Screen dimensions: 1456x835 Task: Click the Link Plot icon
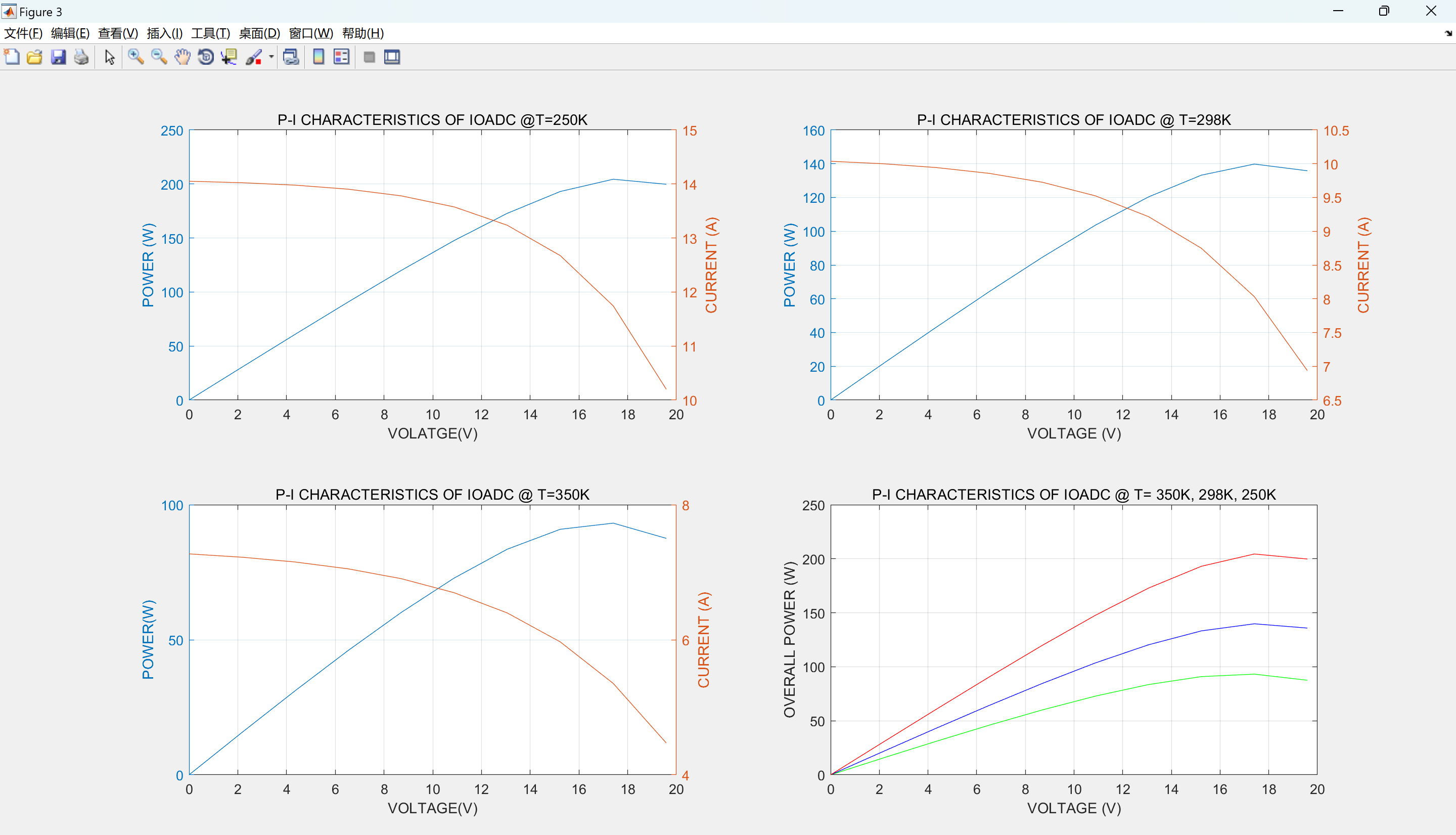point(291,57)
